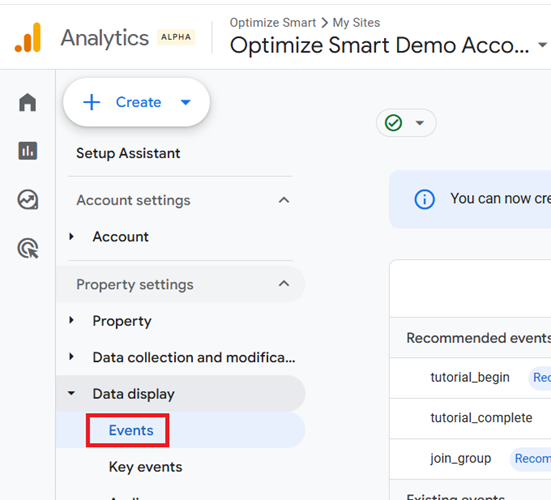Click the Property settings heading
Screen dimensions: 551x500
click(x=135, y=284)
